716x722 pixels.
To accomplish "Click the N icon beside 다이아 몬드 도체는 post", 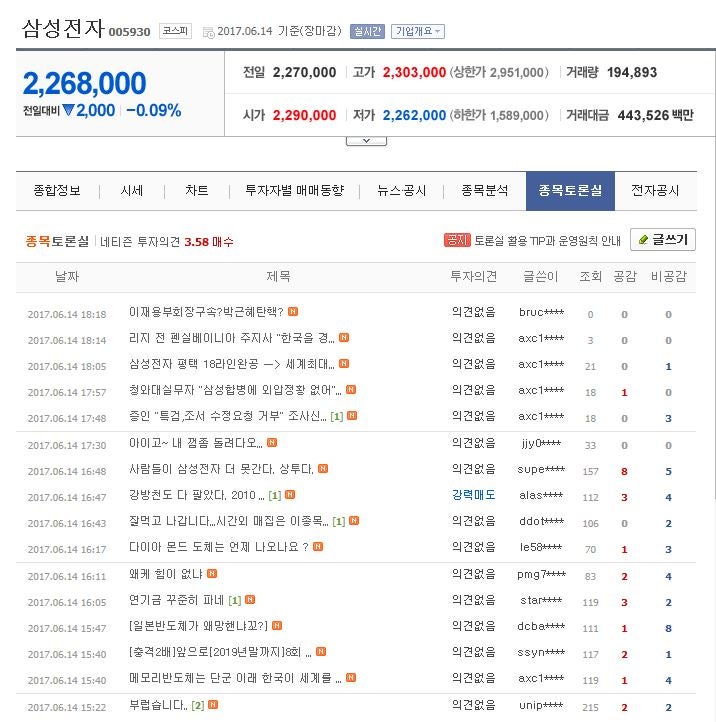I will pos(318,547).
